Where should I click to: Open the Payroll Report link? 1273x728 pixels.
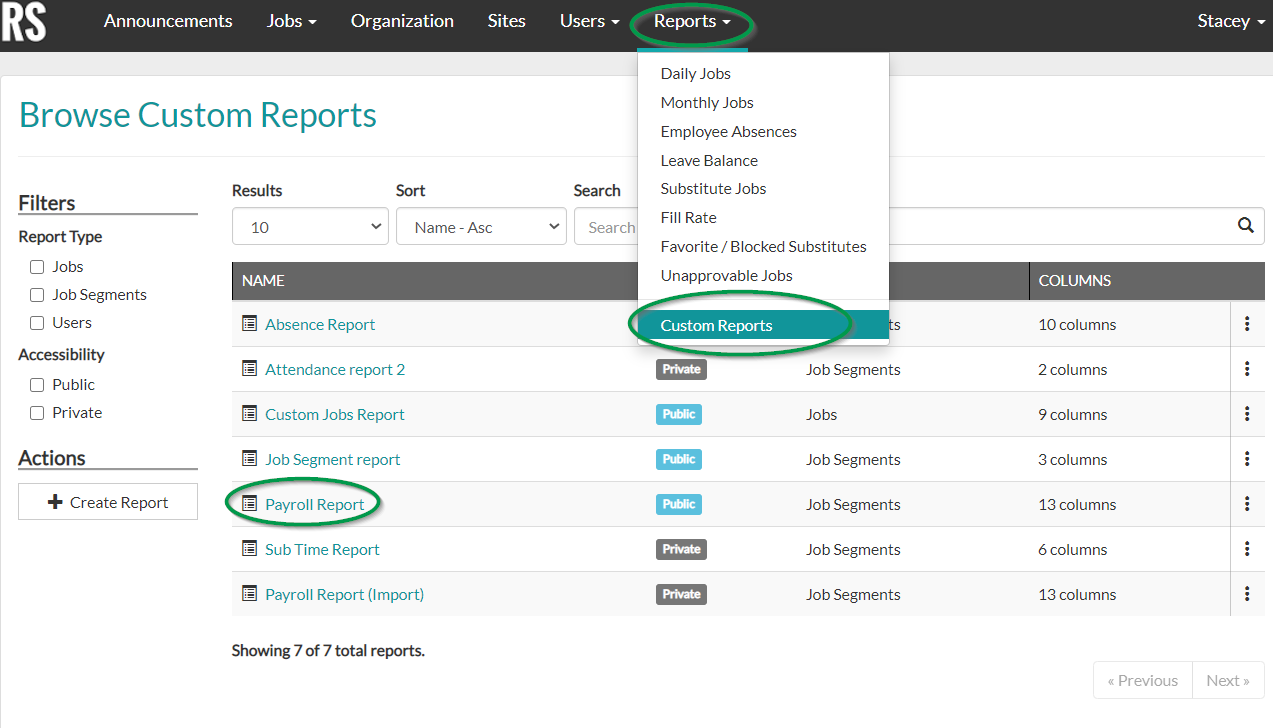pyautogui.click(x=314, y=504)
